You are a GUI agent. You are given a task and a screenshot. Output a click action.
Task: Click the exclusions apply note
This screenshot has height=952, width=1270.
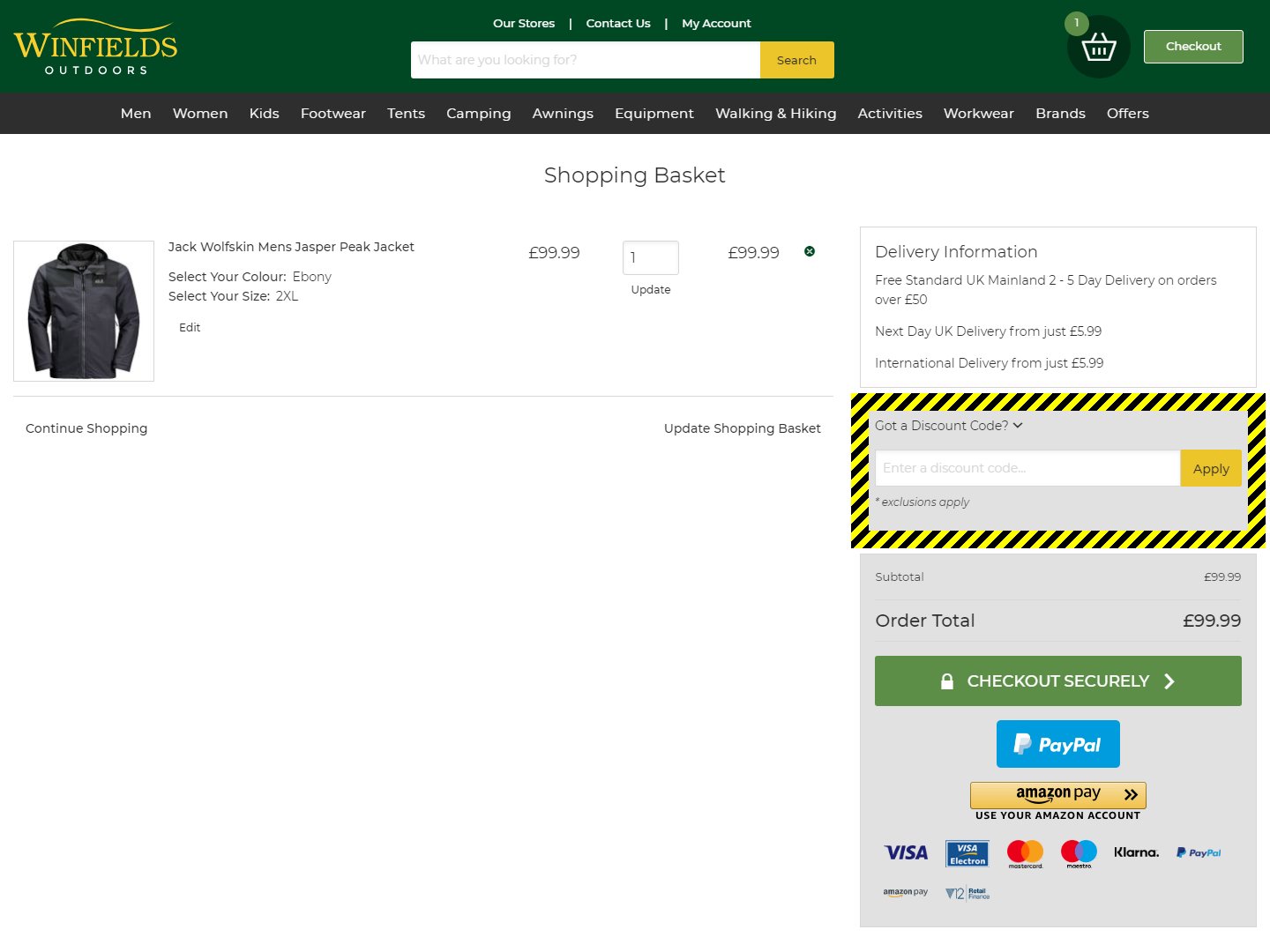pyautogui.click(x=923, y=502)
